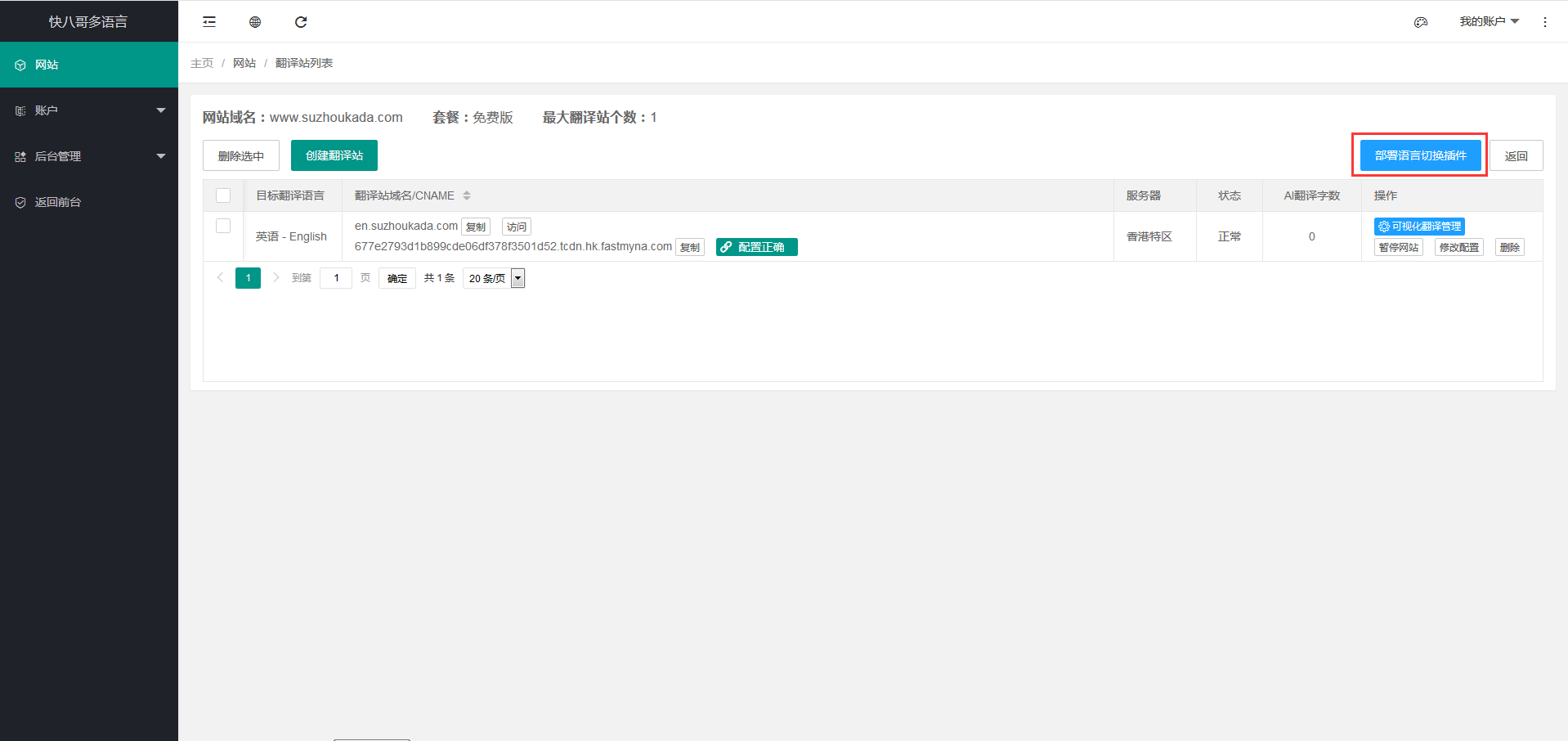Click 暂停网站 button
1568x741 pixels.
(1399, 247)
